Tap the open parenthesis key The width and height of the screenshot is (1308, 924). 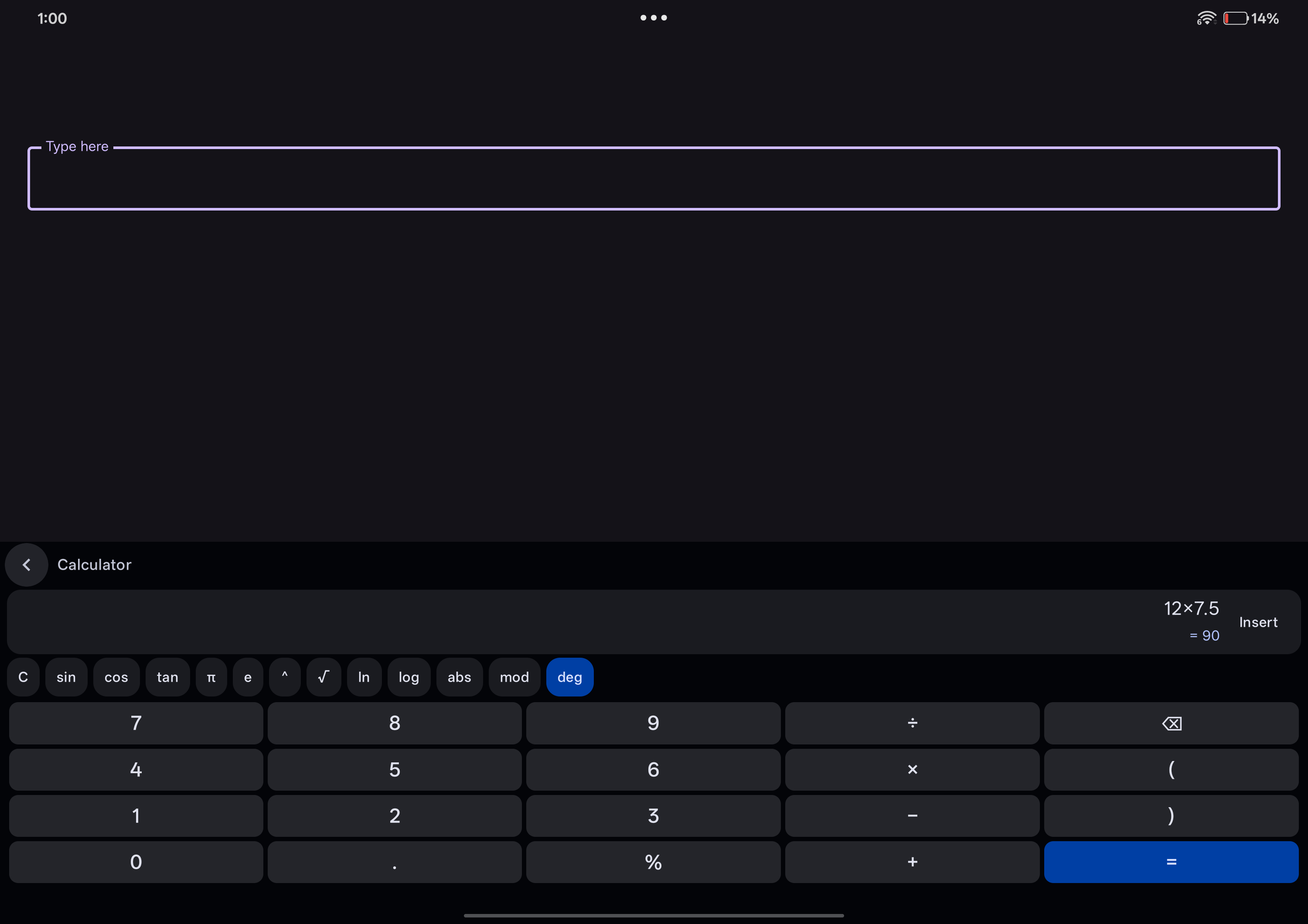[1171, 770]
